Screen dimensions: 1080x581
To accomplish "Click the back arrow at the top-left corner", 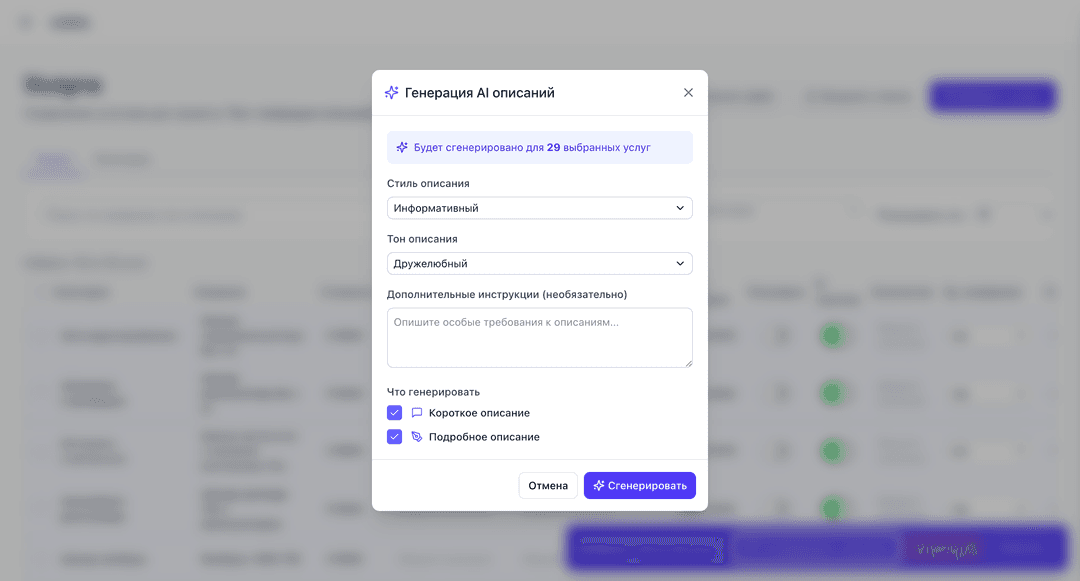I will coord(24,21).
